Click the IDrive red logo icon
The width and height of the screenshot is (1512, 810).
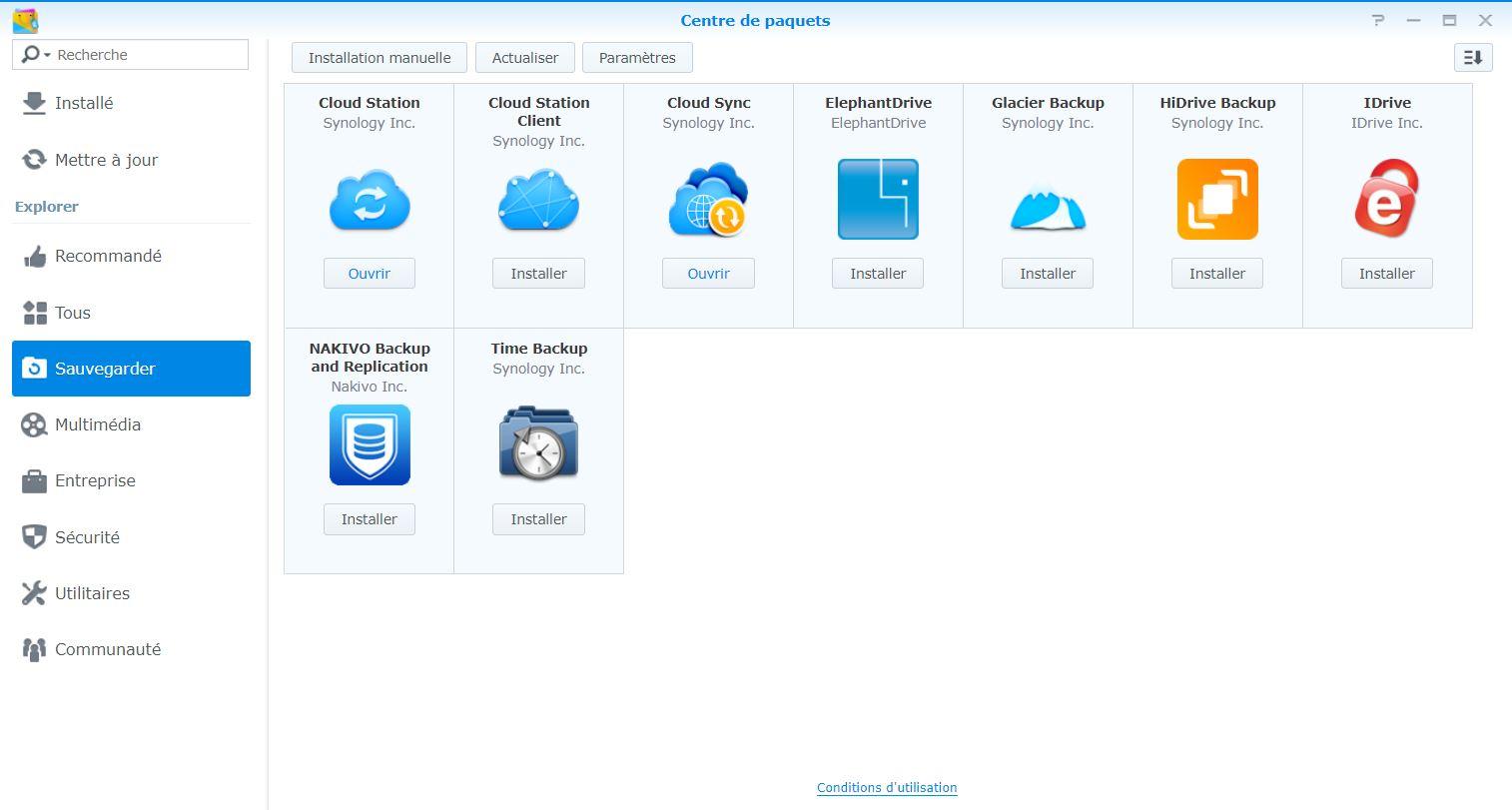point(1386,200)
